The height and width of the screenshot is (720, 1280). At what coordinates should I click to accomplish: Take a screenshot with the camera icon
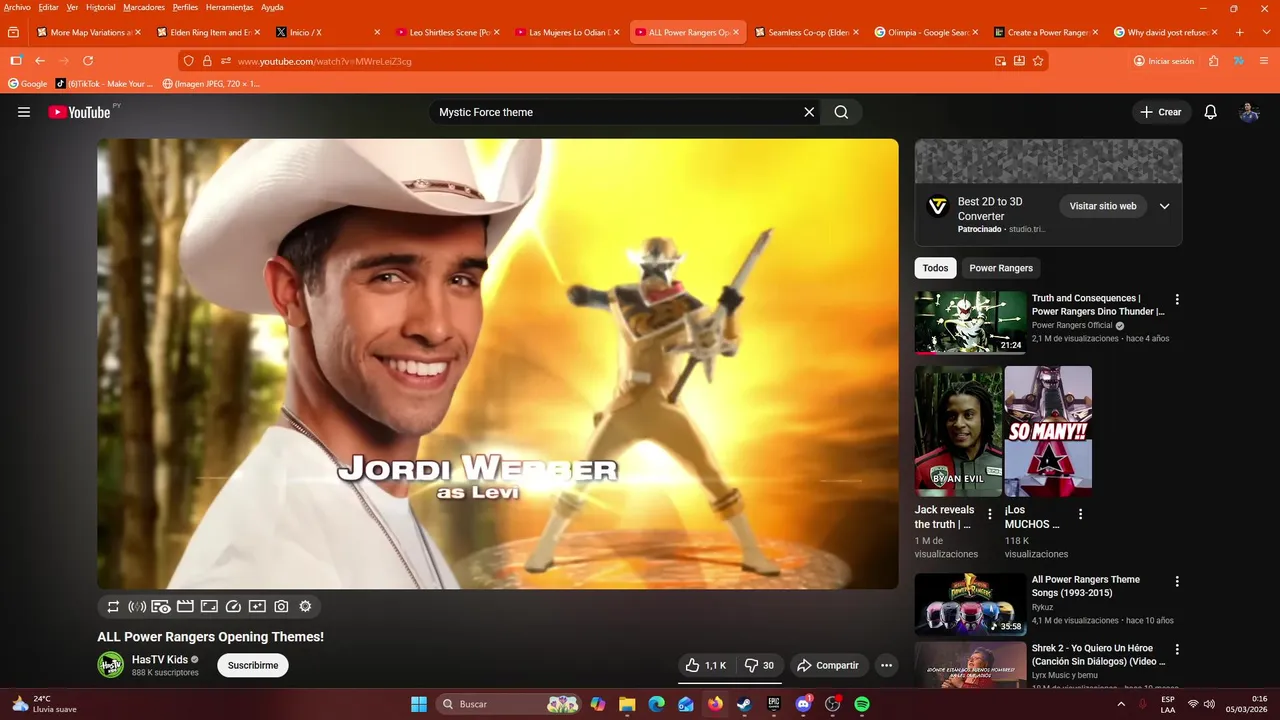[x=281, y=606]
